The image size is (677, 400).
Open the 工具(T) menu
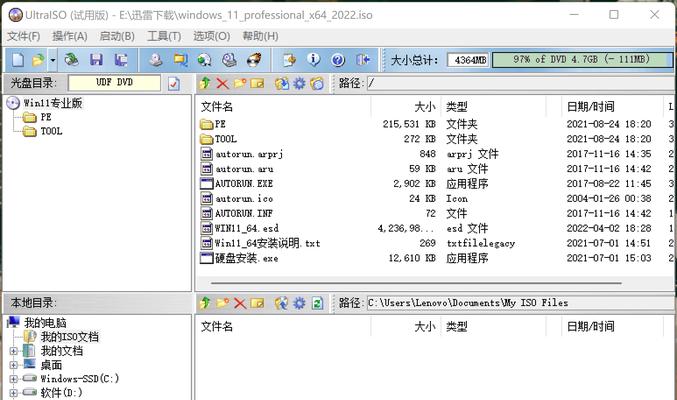click(x=164, y=36)
